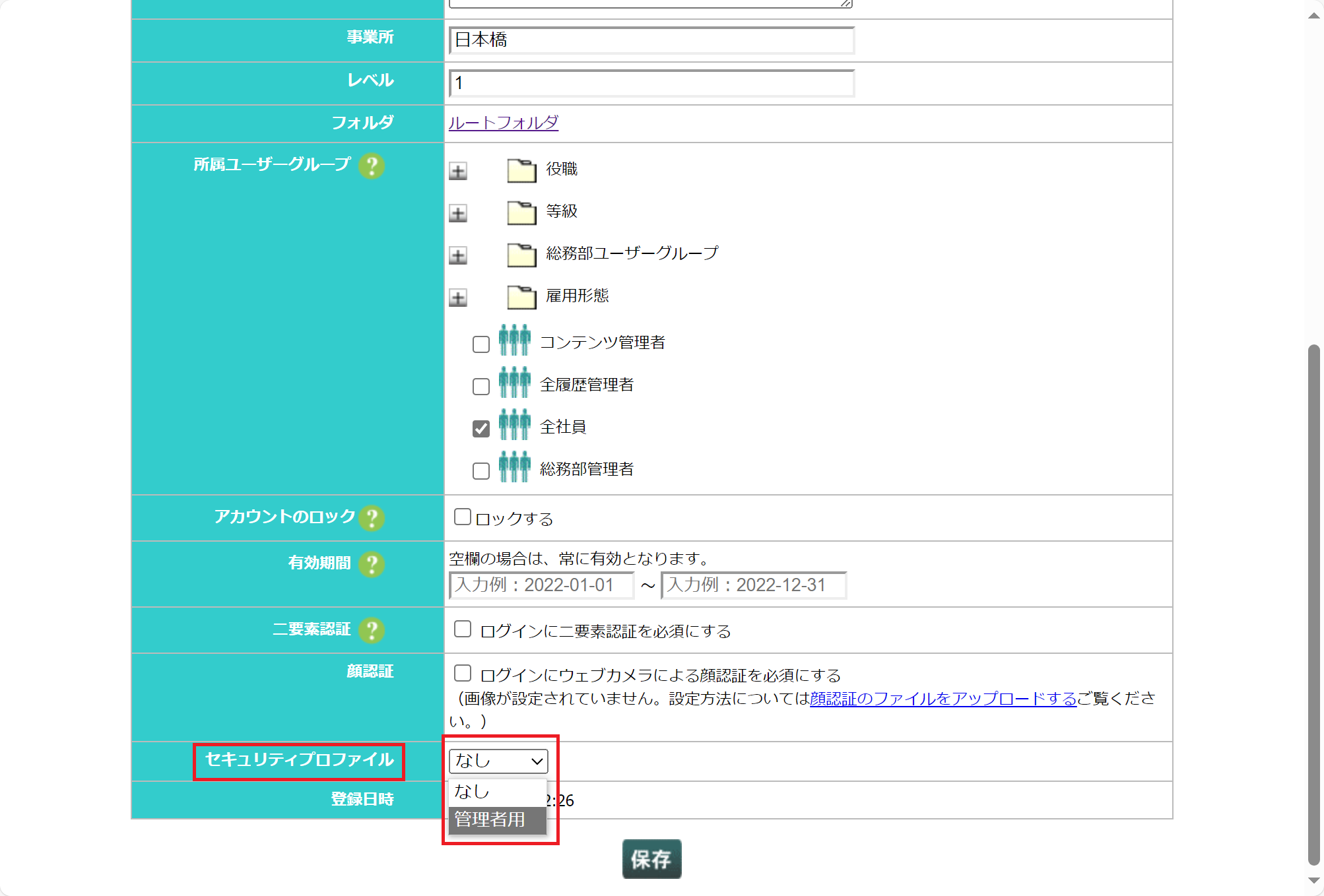Viewport: 1324px width, 896px height.
Task: Click the 有効期間 start date field
Action: point(541,585)
